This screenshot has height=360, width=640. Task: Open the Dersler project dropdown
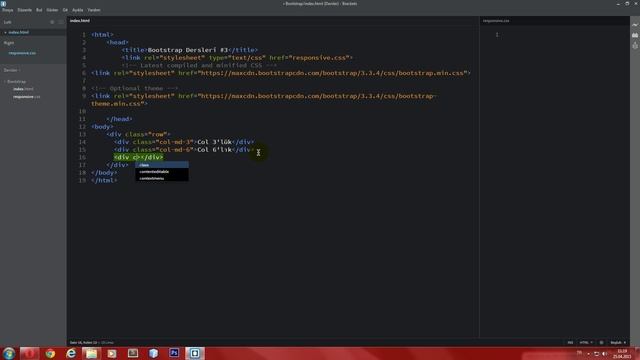(13, 70)
